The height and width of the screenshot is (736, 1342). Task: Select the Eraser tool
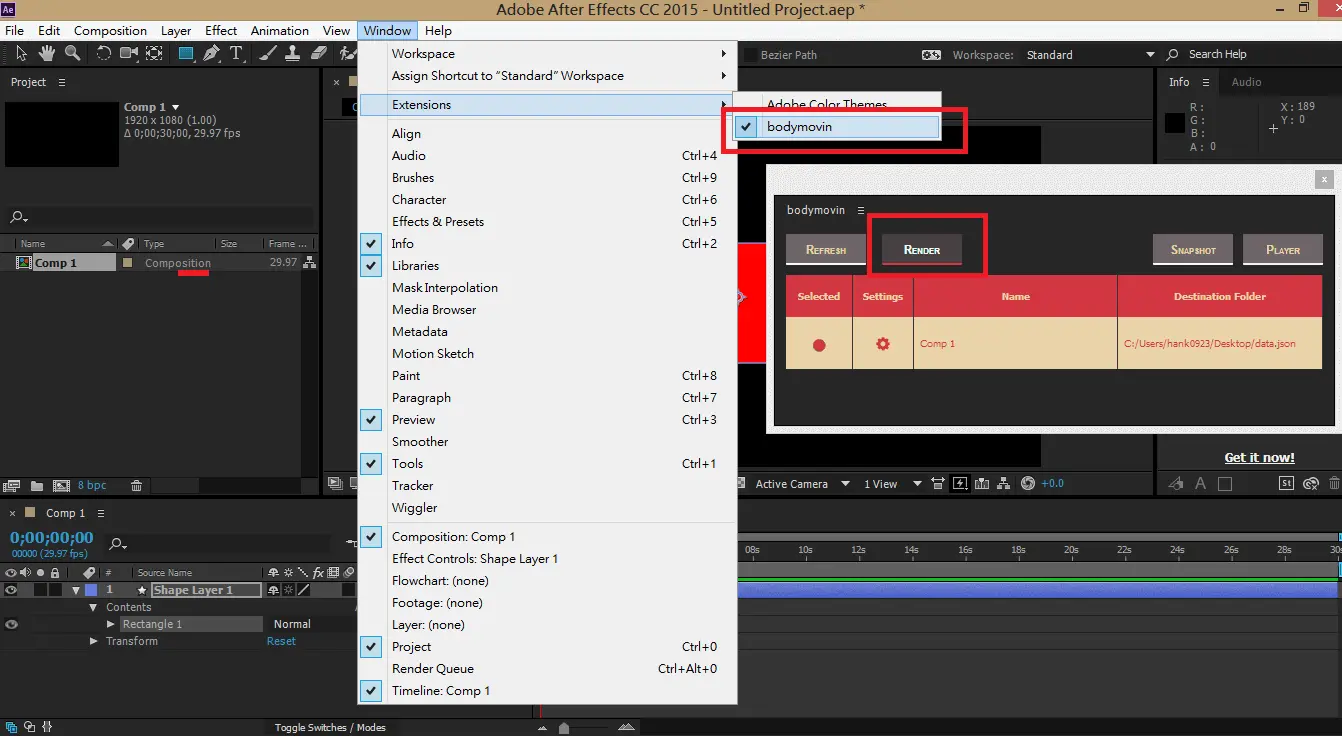(x=319, y=54)
